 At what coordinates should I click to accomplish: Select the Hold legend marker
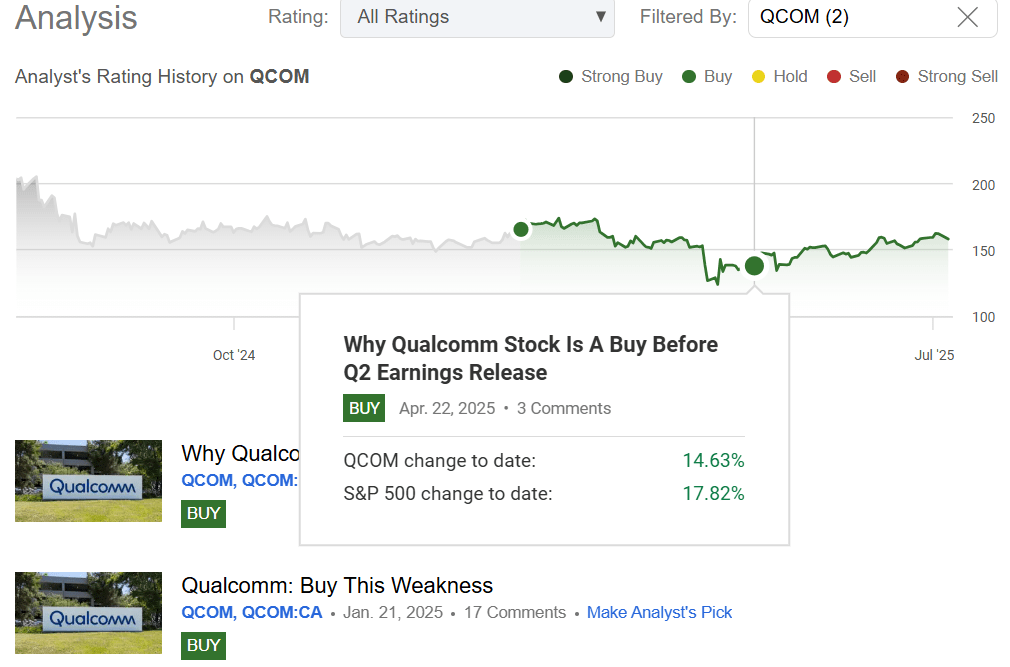(760, 76)
